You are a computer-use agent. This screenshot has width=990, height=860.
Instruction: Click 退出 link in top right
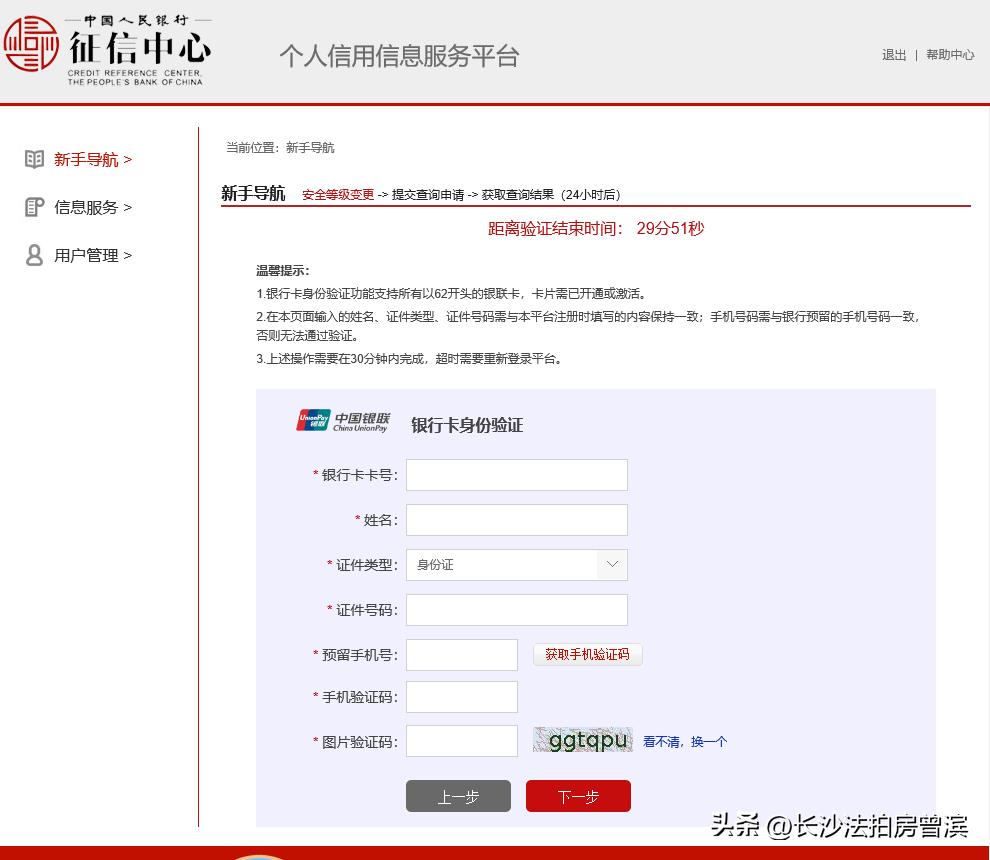pyautogui.click(x=893, y=55)
